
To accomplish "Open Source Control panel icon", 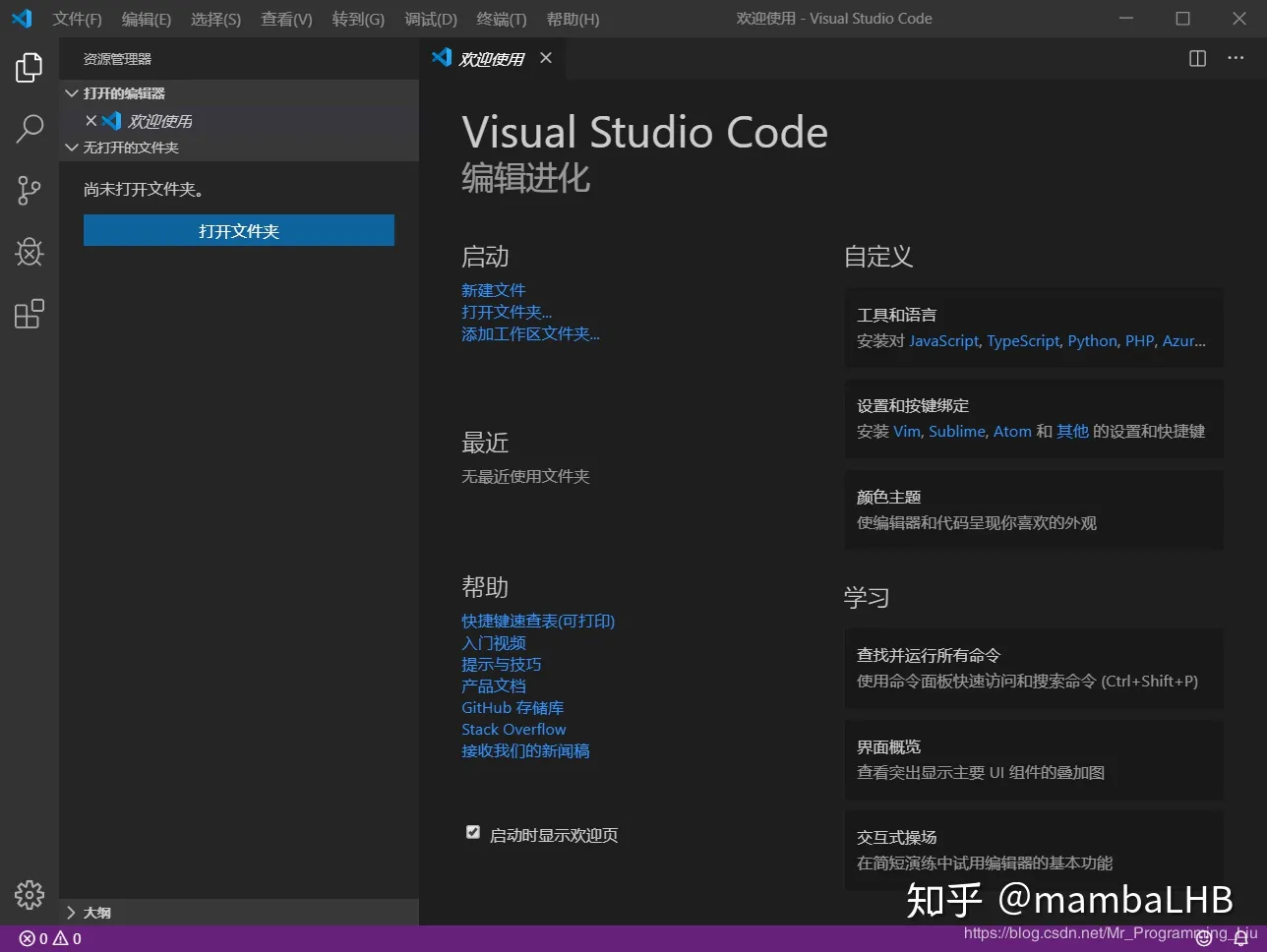I will tap(29, 191).
